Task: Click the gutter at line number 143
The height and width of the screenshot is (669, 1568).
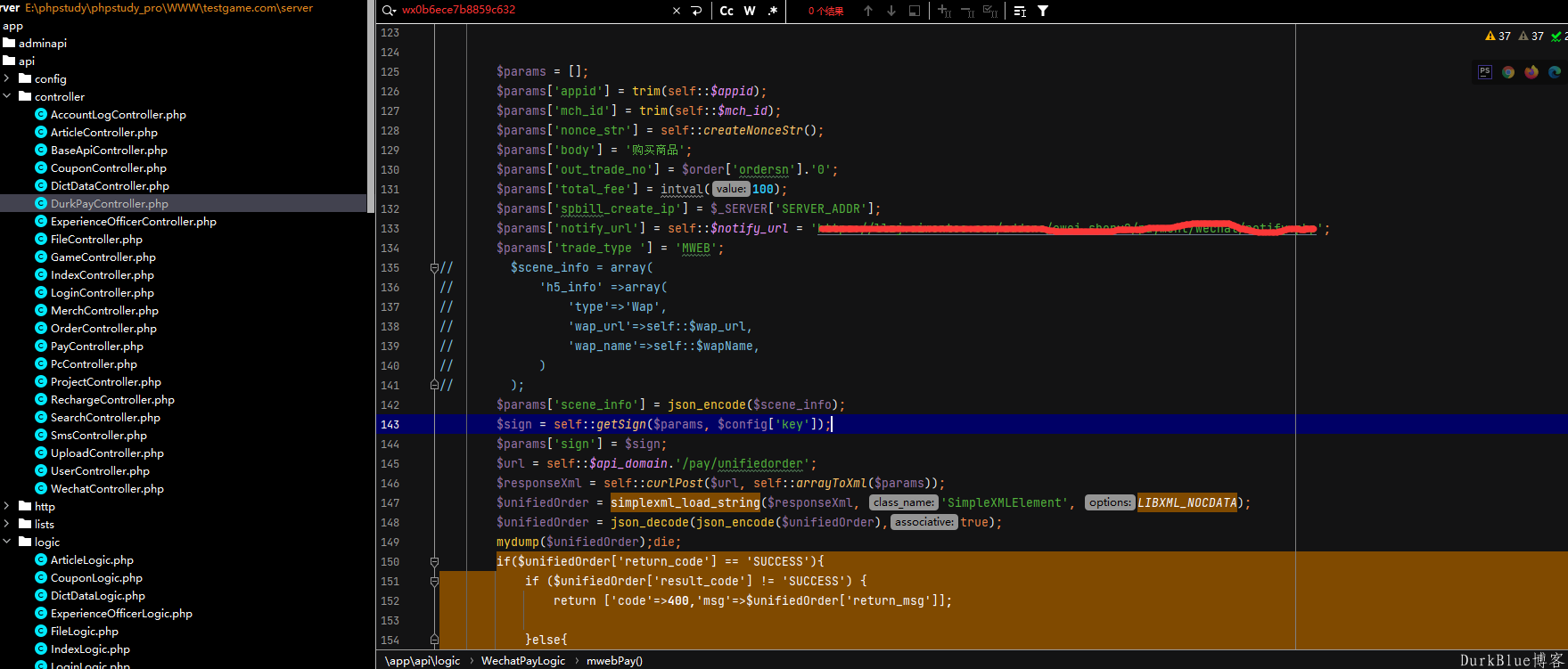Action: pyautogui.click(x=390, y=424)
